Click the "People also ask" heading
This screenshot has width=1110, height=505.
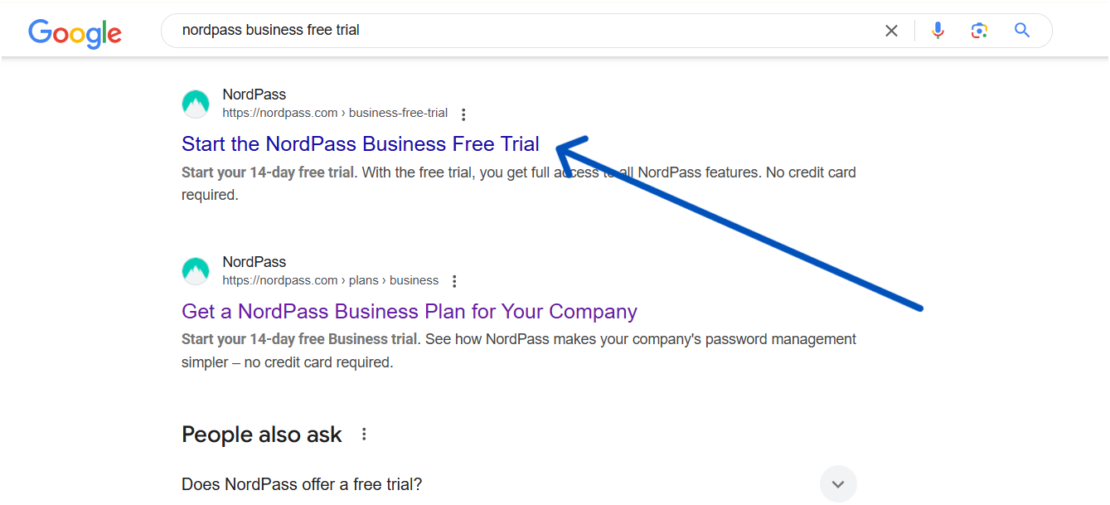point(262,434)
